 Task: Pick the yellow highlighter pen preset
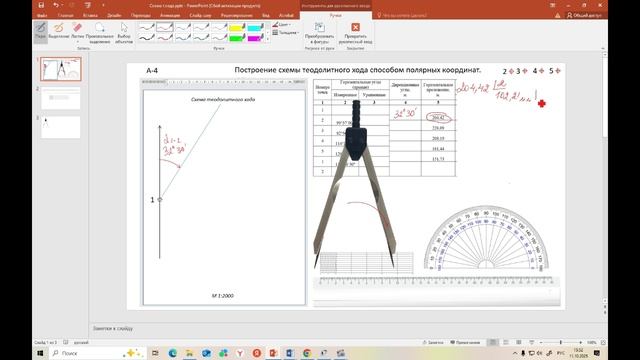(237, 27)
